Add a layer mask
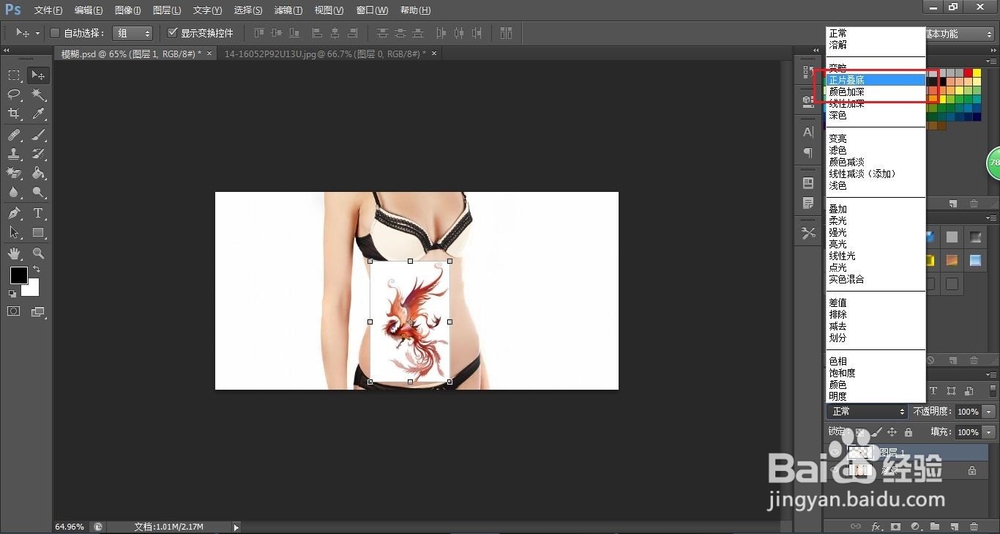The height and width of the screenshot is (534, 1000). (x=895, y=526)
